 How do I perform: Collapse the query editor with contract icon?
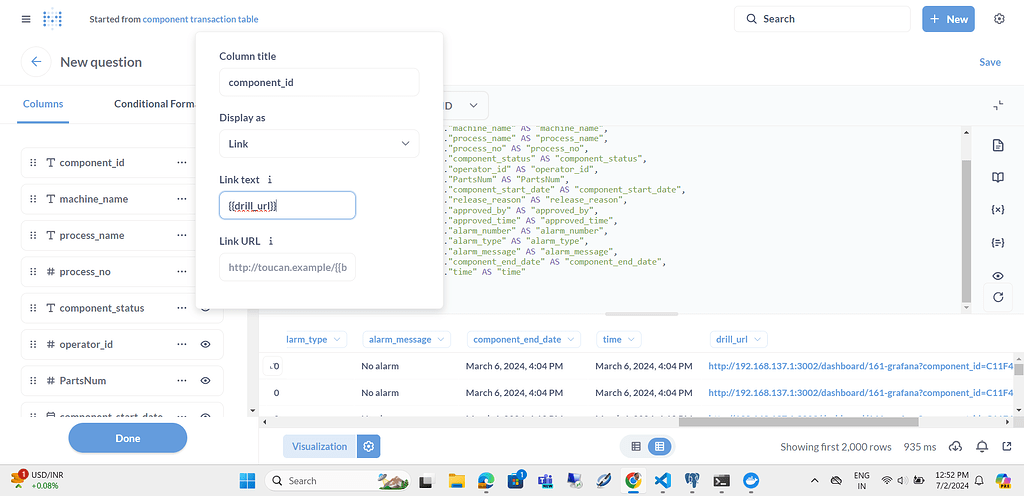tap(998, 105)
